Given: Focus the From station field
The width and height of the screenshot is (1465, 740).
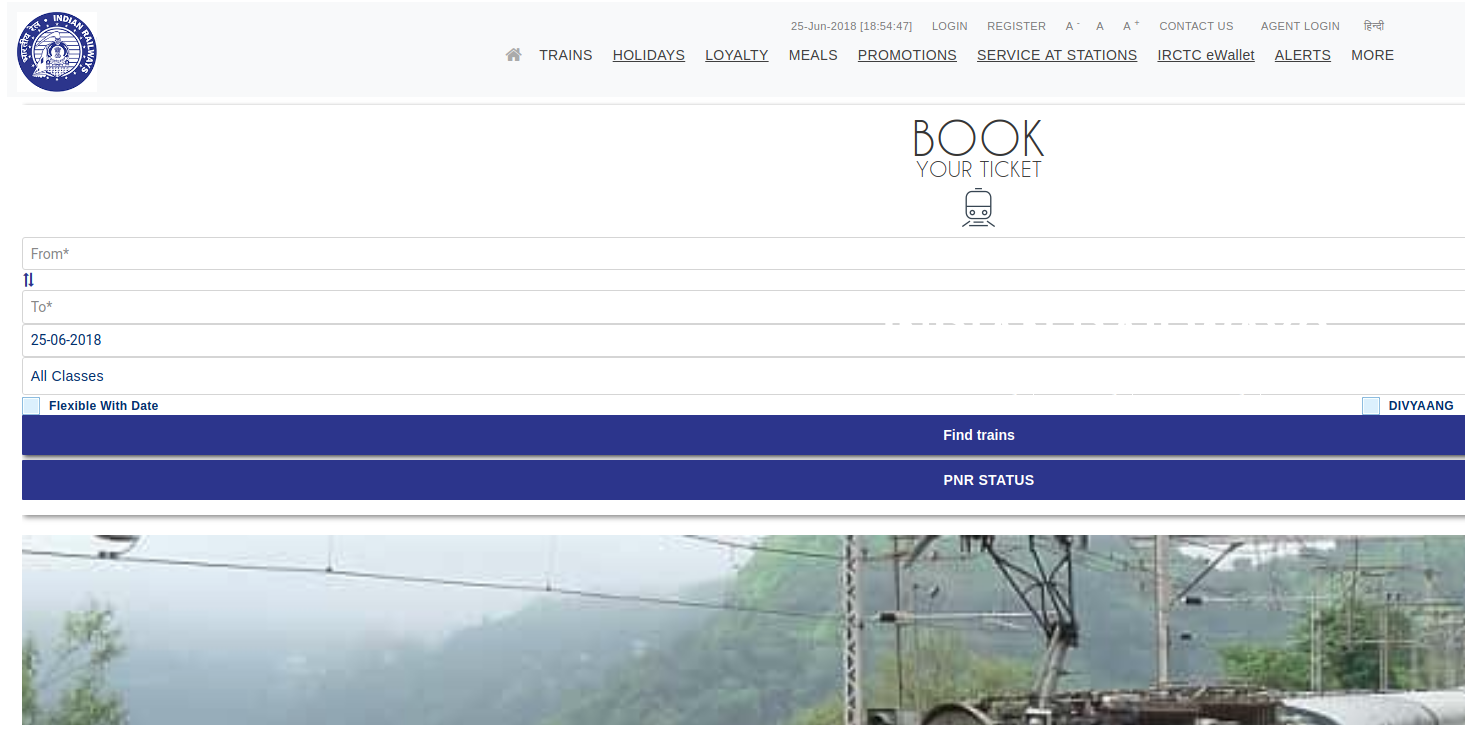Looking at the screenshot, I should click(743, 254).
